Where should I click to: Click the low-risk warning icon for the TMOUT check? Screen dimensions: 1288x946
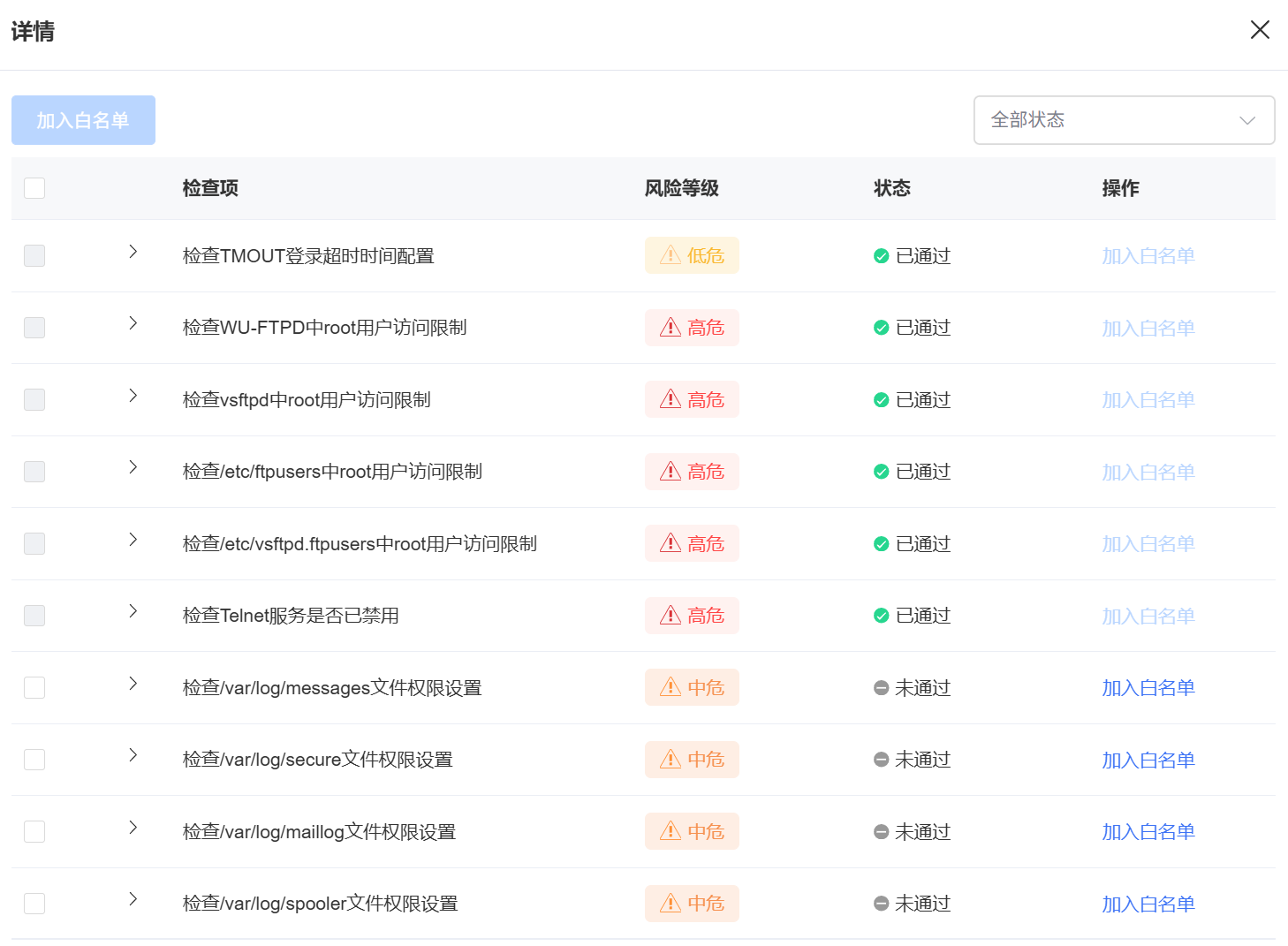tap(671, 255)
